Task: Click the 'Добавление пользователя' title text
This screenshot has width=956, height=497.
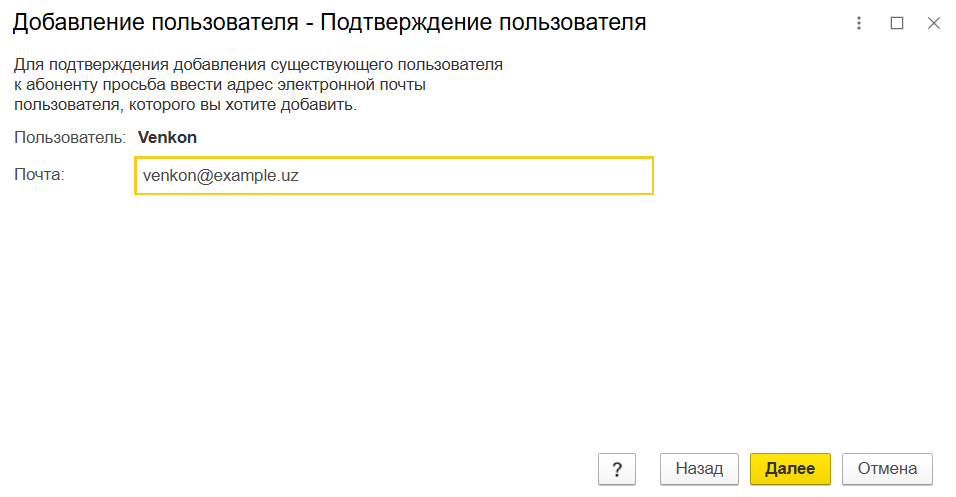Action: pos(148,23)
